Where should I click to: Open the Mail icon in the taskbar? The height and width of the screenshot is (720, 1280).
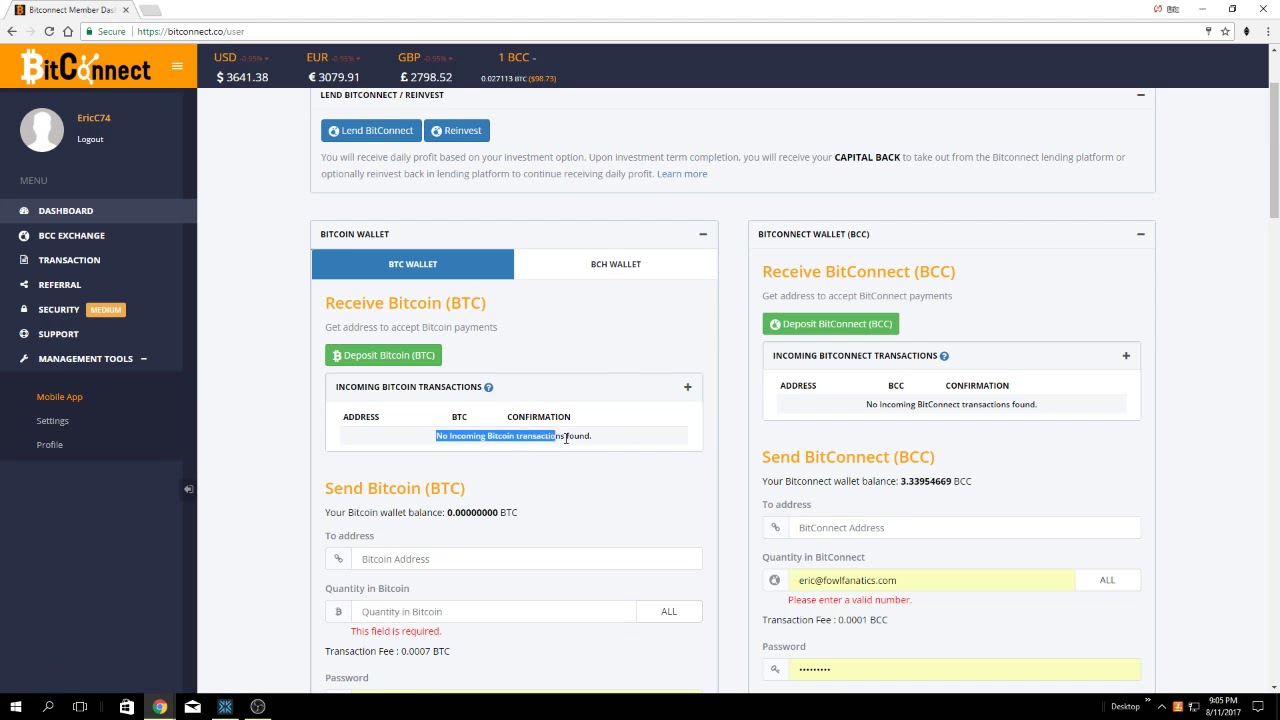193,707
